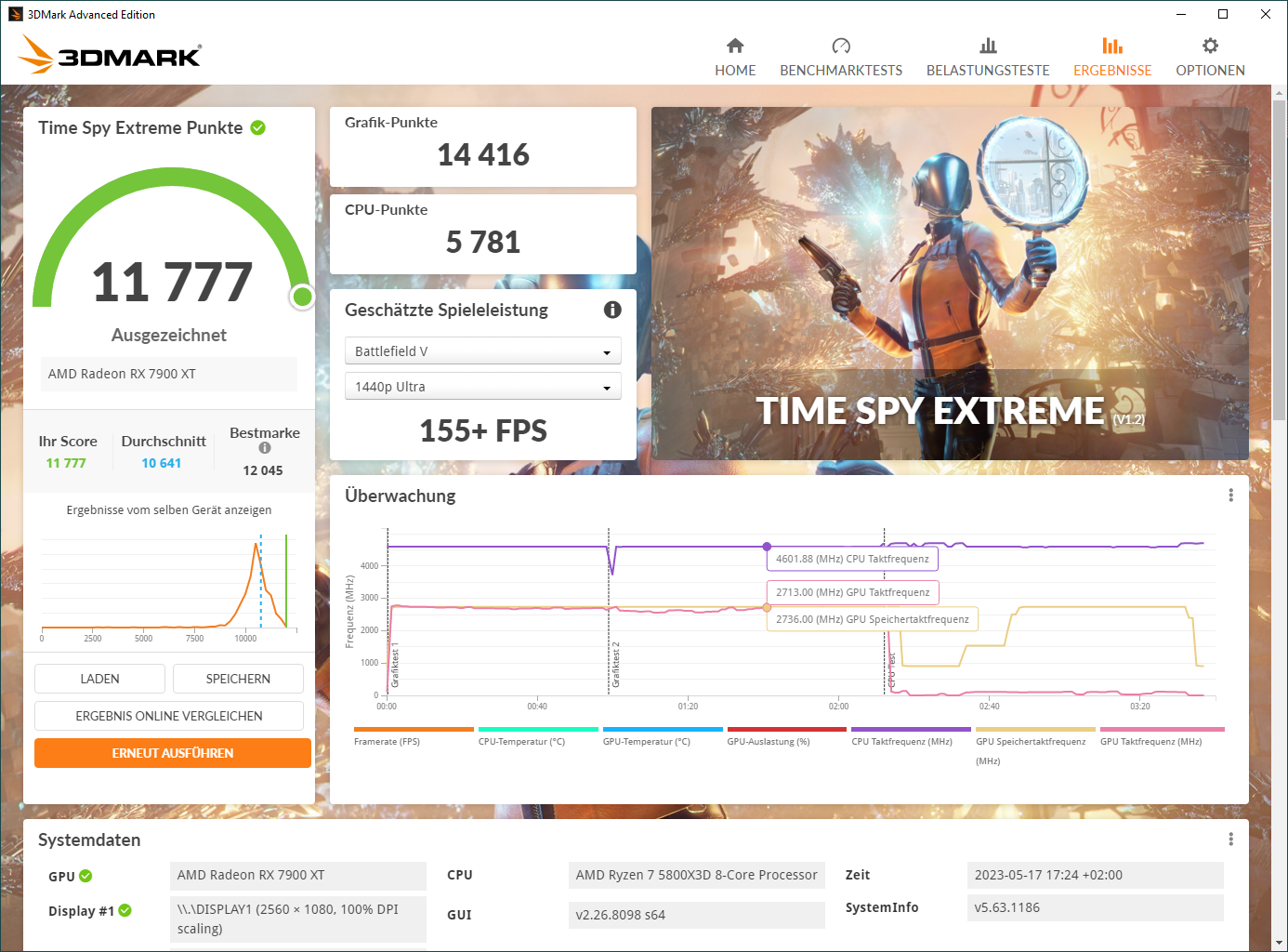This screenshot has height=952, width=1288.
Task: Click the main score 11 777
Action: [172, 282]
